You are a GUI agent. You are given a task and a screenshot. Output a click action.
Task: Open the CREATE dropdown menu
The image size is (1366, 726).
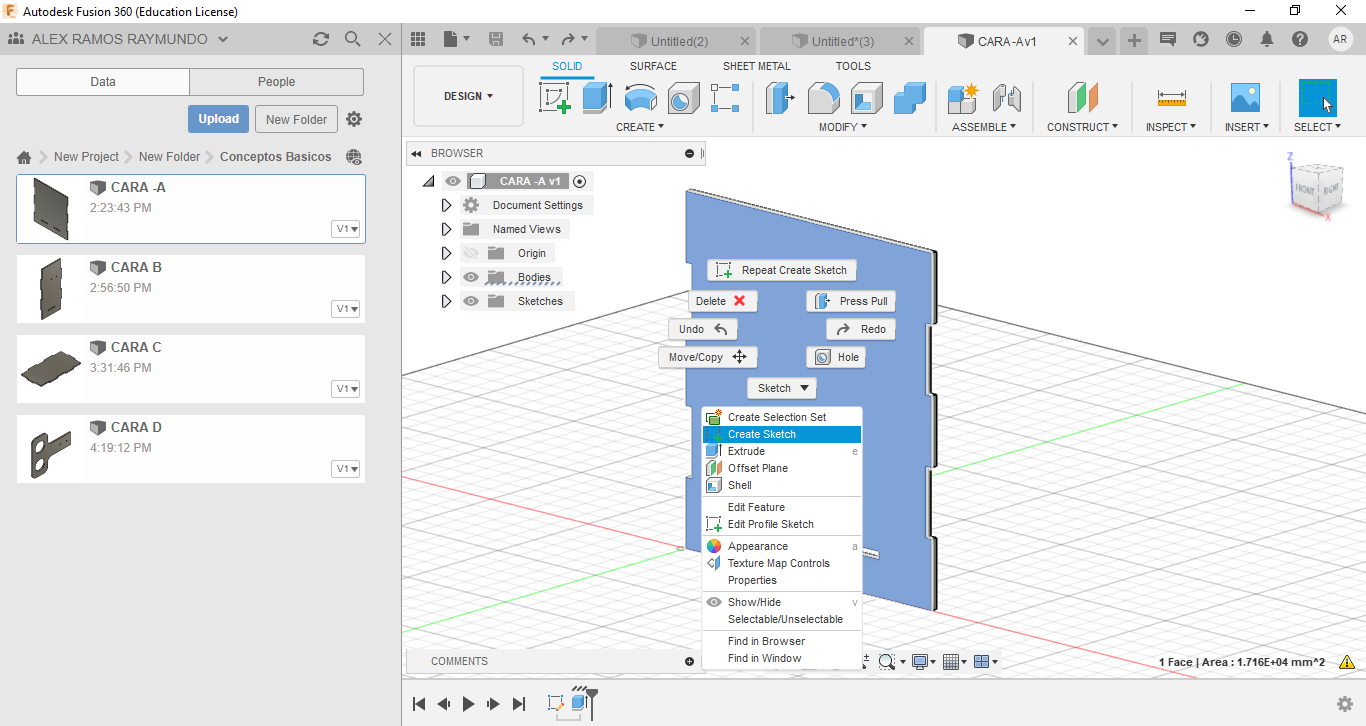click(x=640, y=127)
